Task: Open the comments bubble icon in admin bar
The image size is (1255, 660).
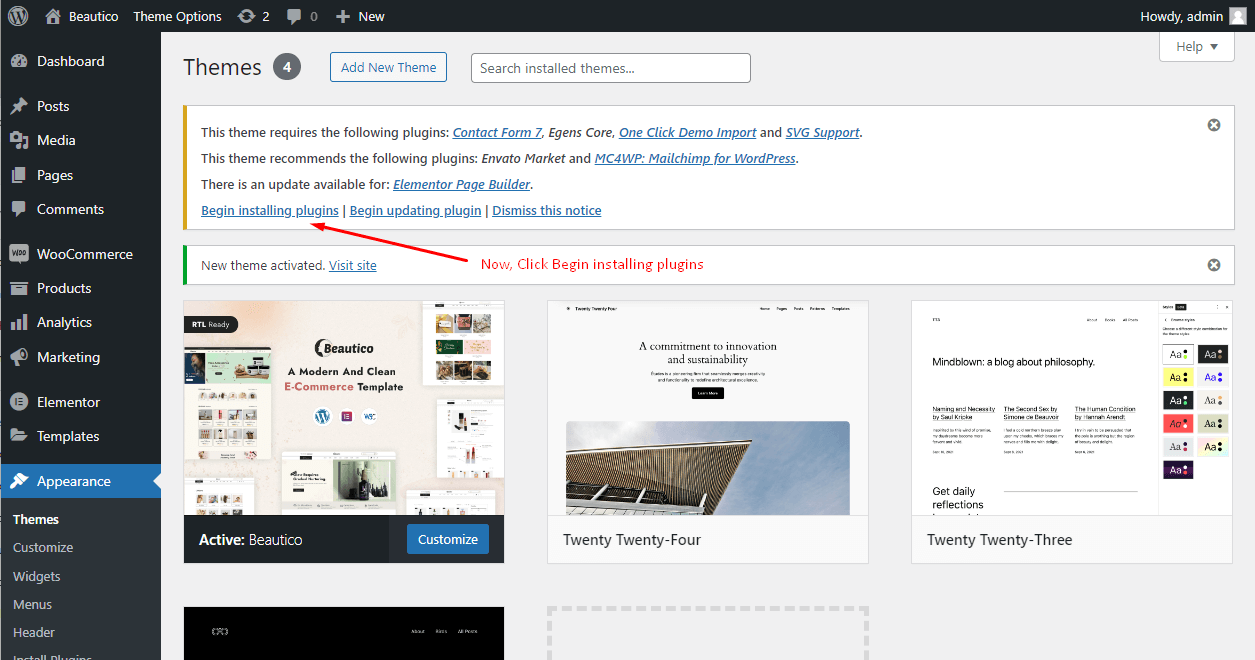Action: pyautogui.click(x=294, y=16)
